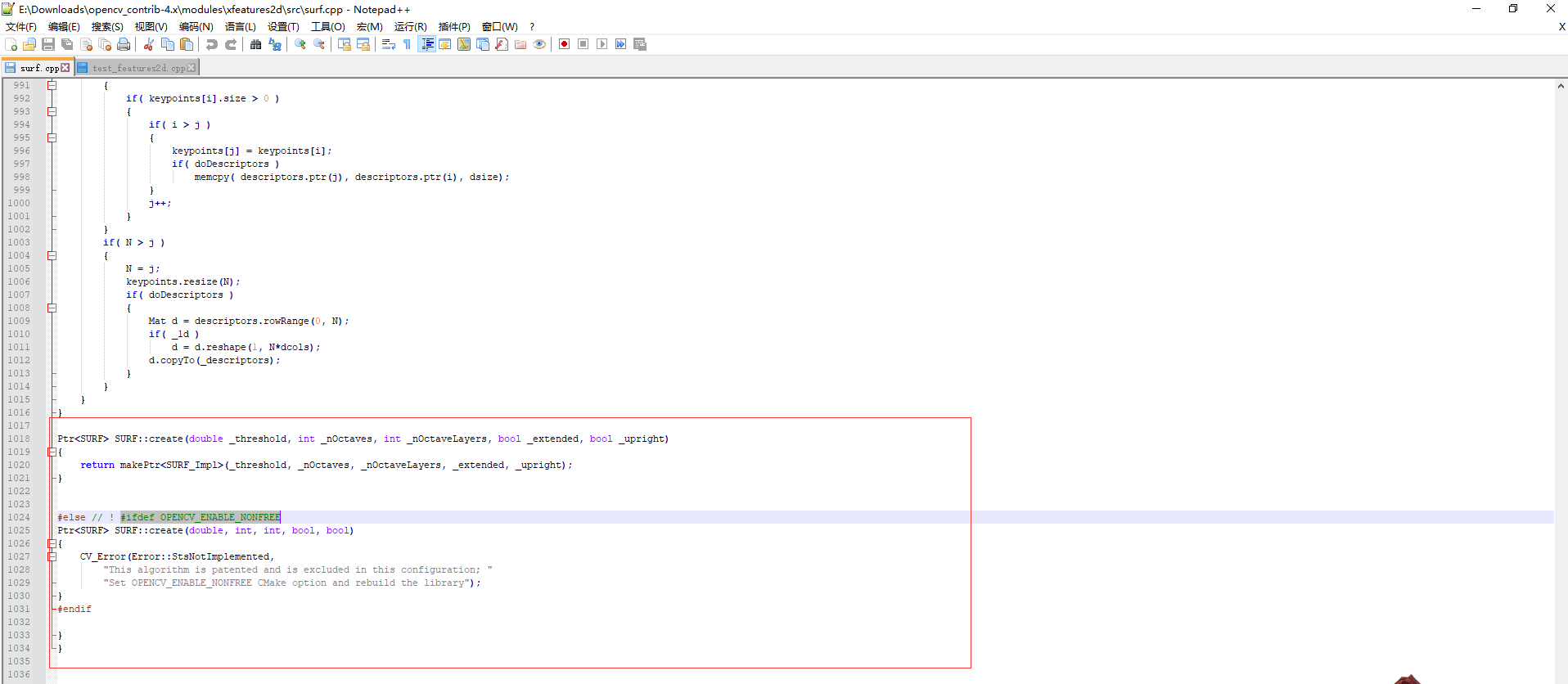This screenshot has width=1568, height=684.
Task: Open the 插件(P) menu
Action: pos(454,27)
